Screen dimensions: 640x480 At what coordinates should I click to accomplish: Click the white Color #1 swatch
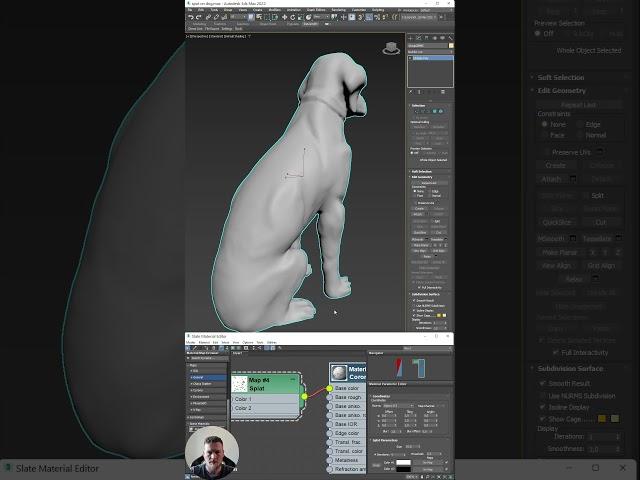point(403,462)
